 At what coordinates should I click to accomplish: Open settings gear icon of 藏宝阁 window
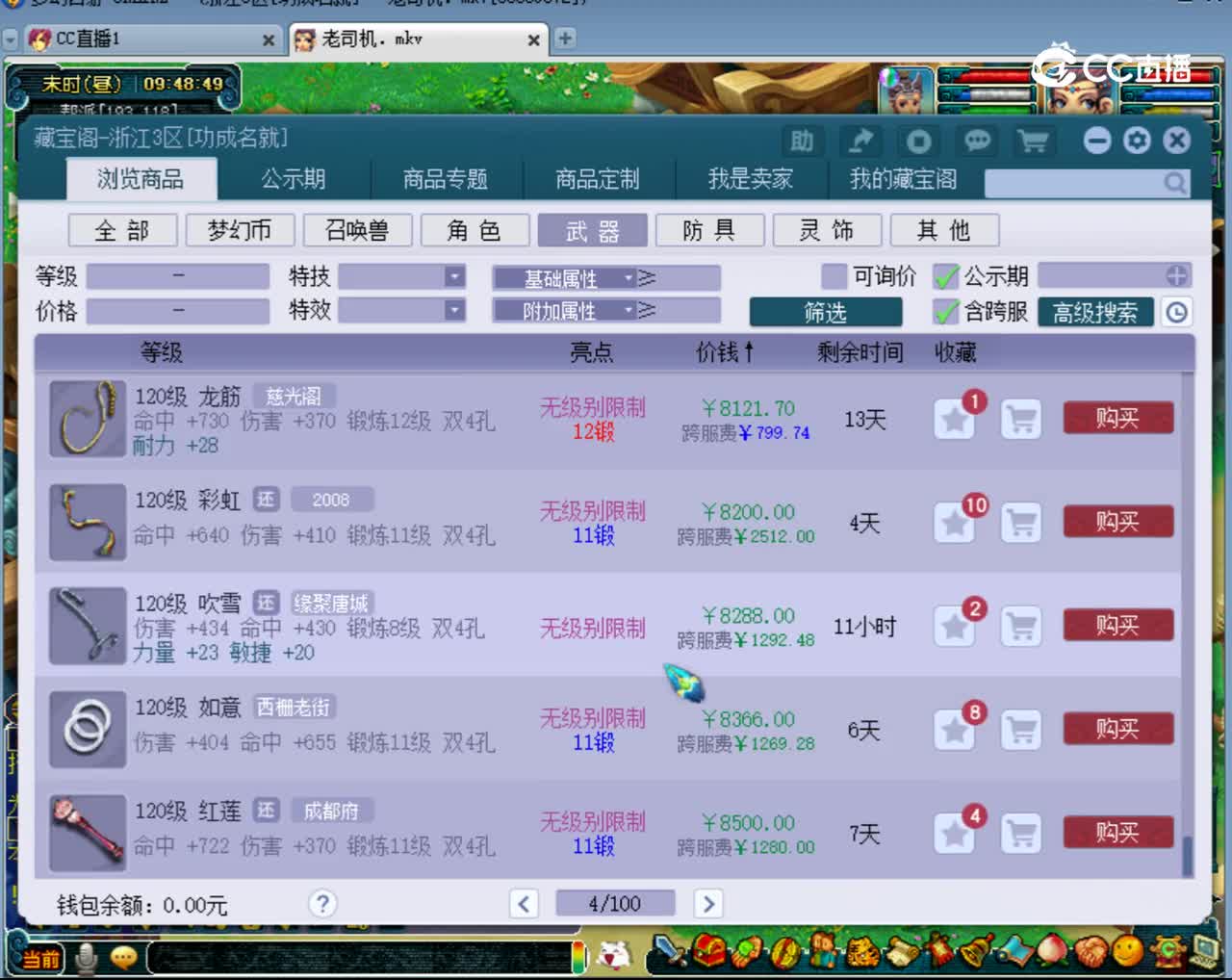pyautogui.click(x=1137, y=141)
